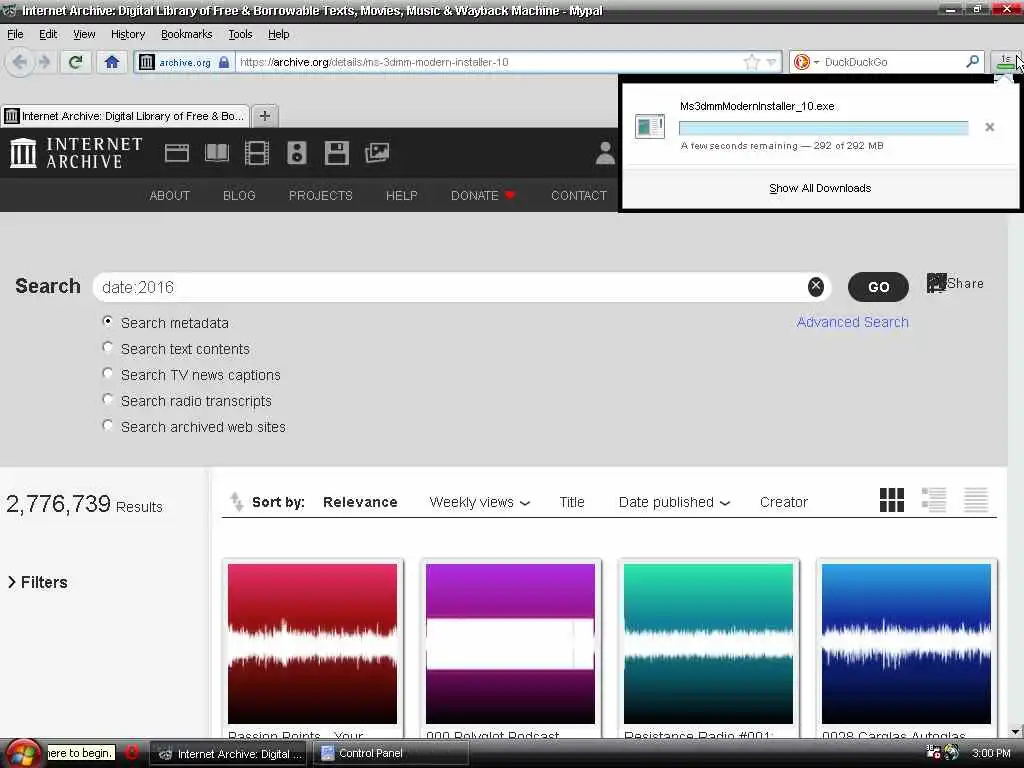The image size is (1024, 768).
Task: Open the Windows Start orb
Action: click(x=22, y=754)
